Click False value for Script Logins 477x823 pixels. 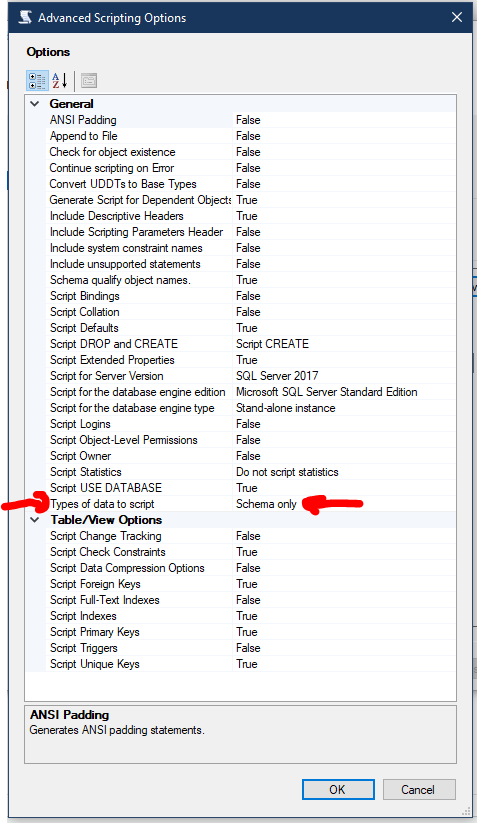click(x=248, y=424)
